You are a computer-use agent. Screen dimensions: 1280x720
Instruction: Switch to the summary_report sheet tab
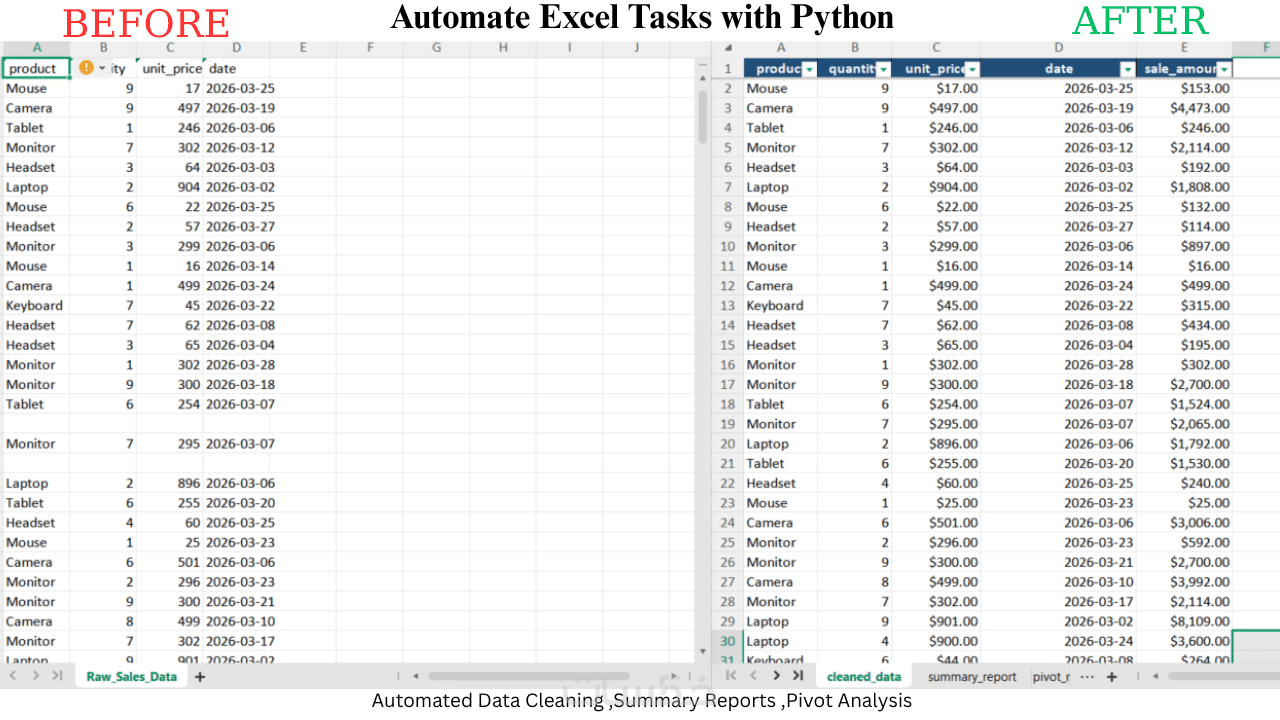972,677
